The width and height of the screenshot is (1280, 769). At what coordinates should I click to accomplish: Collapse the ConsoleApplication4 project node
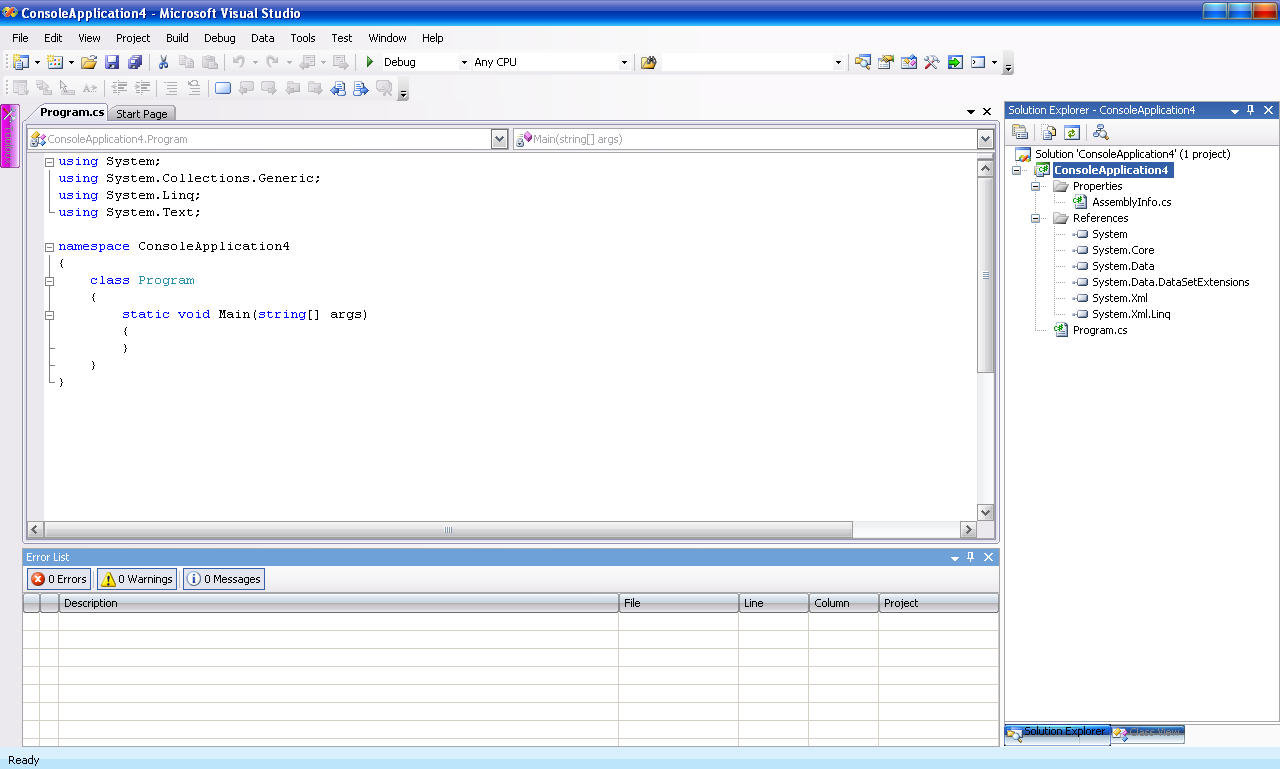(x=1017, y=170)
